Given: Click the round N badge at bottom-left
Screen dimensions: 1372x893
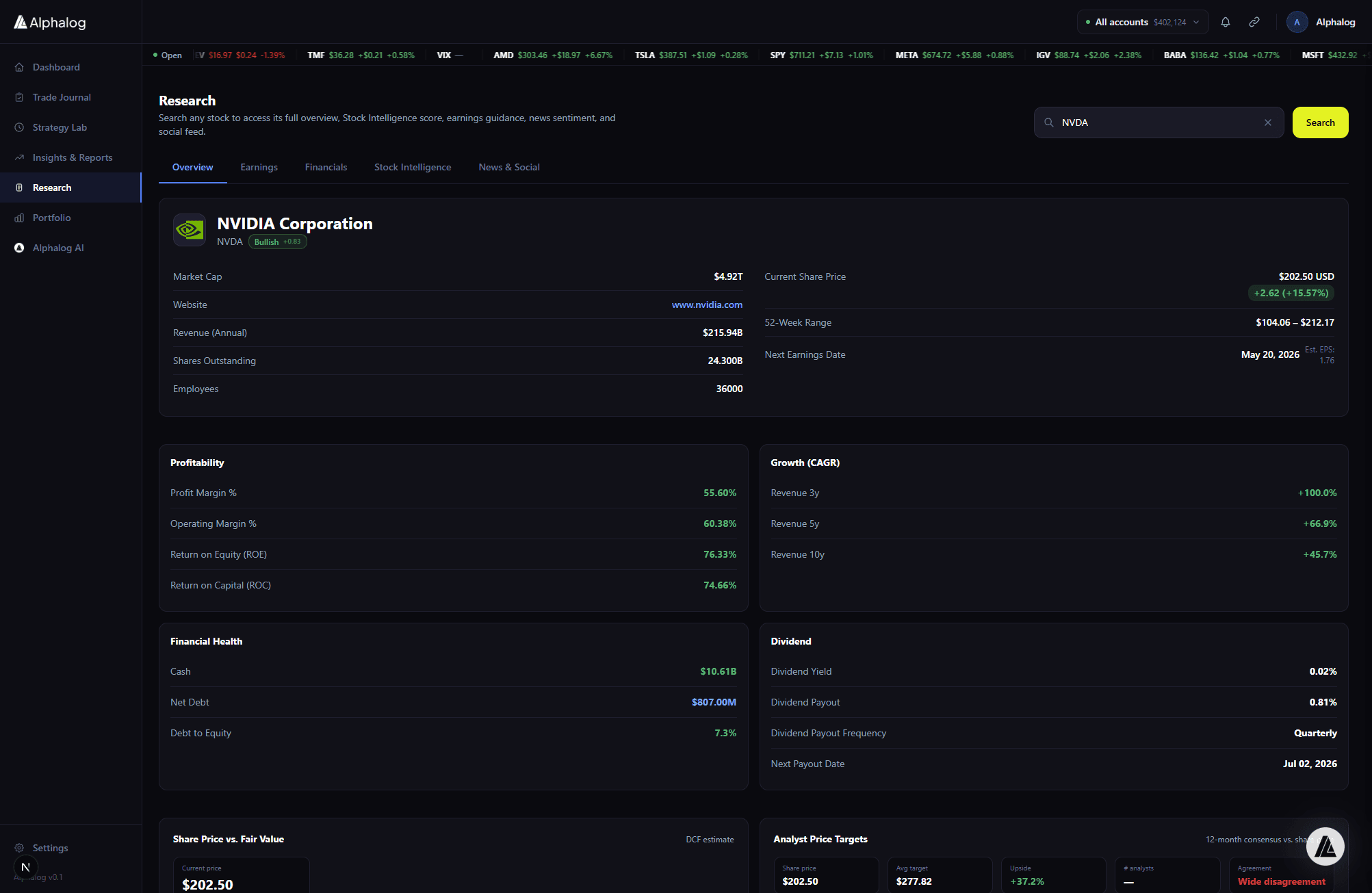Looking at the screenshot, I should tap(25, 867).
